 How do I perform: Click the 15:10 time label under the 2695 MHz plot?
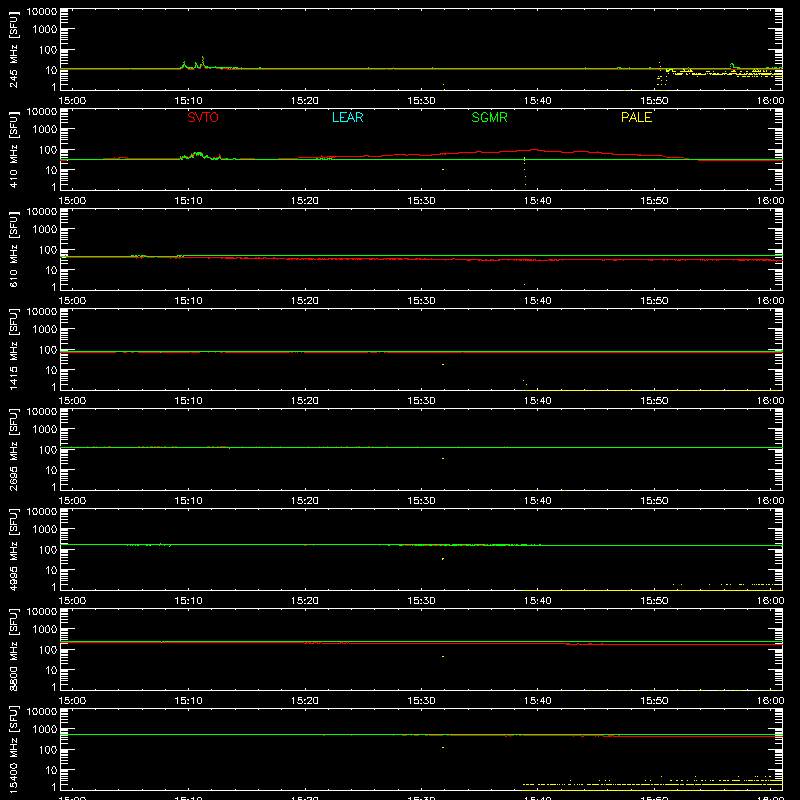(x=188, y=501)
